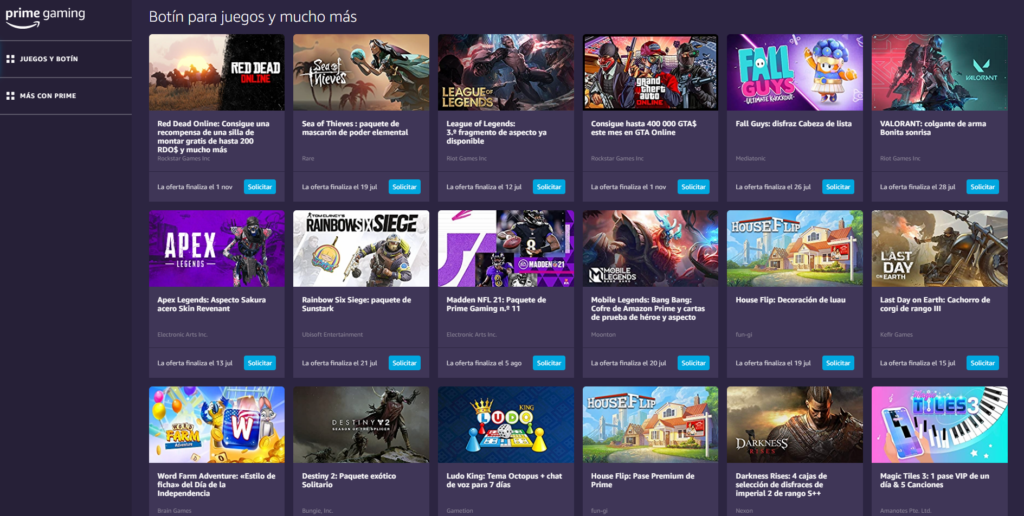Screen dimensions: 1024x516
Task: Select the Word Farm Adventure image
Action: (217, 425)
